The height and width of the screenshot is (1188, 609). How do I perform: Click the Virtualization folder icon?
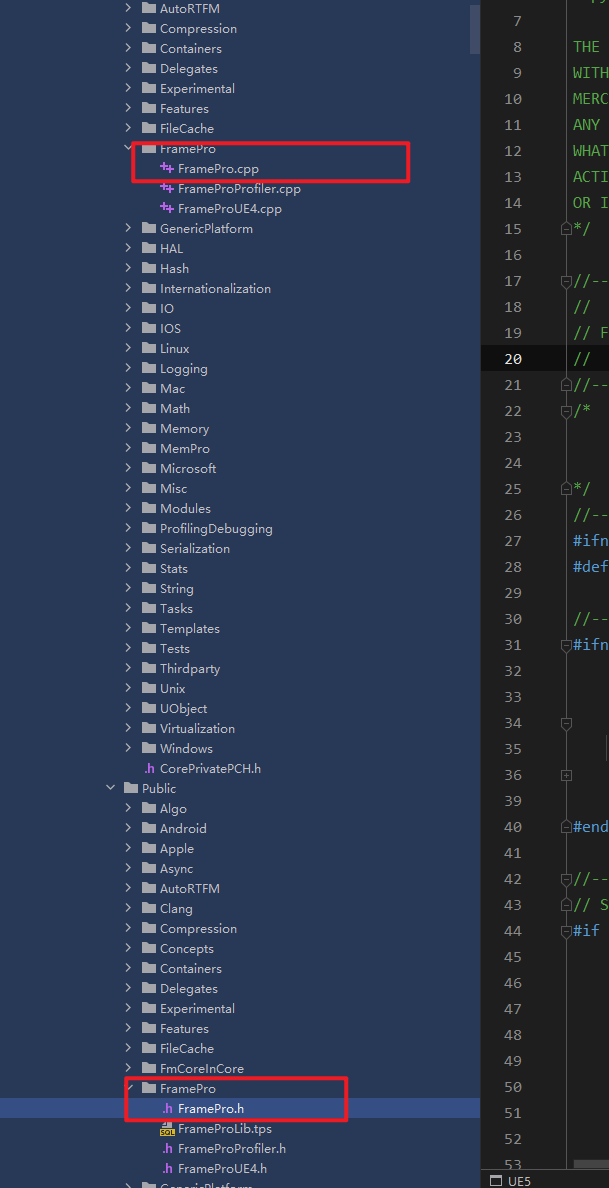(148, 728)
